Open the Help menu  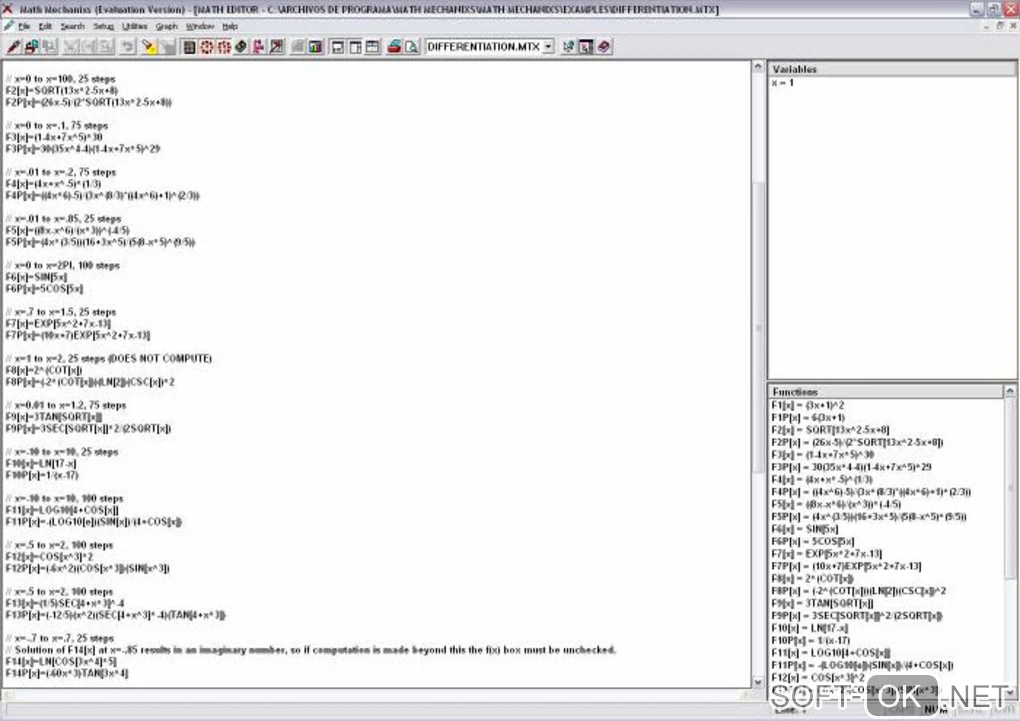[230, 27]
